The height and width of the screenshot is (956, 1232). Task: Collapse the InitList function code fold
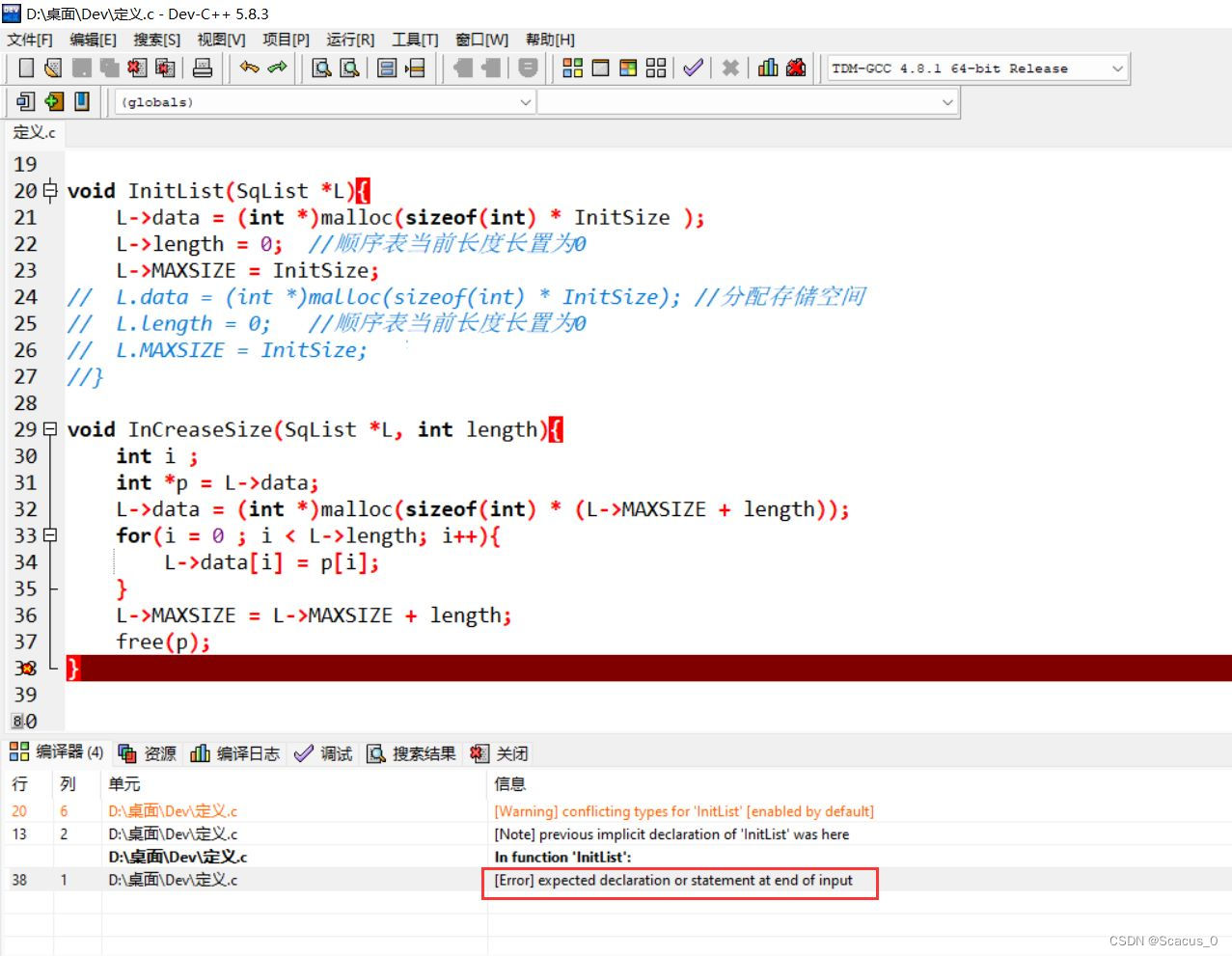(x=51, y=191)
